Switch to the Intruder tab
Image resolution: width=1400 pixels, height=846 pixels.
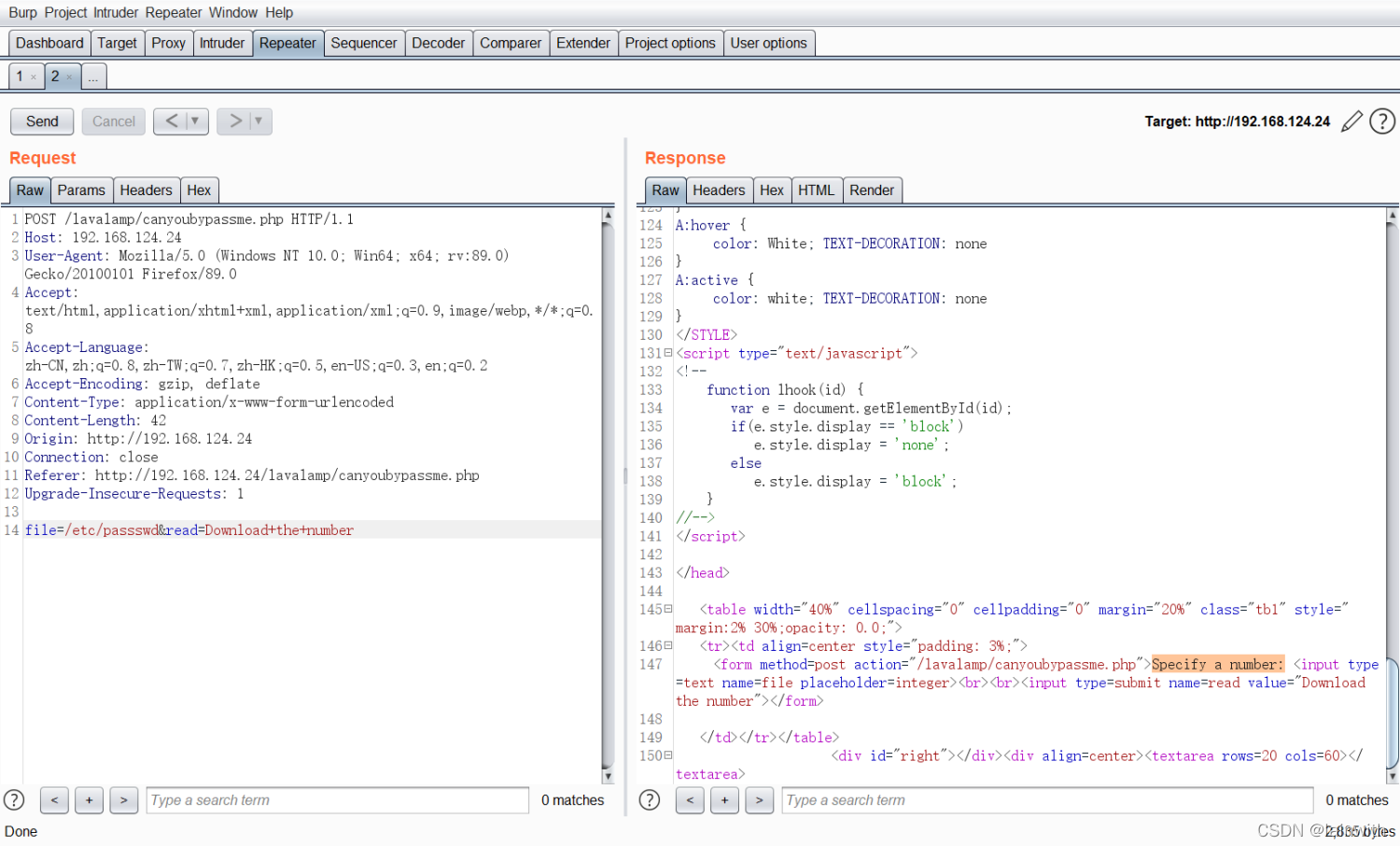222,43
